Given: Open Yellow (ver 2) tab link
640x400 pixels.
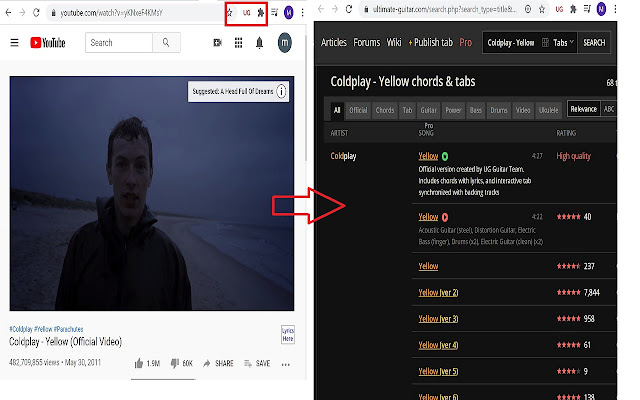Looking at the screenshot, I should [438, 293].
